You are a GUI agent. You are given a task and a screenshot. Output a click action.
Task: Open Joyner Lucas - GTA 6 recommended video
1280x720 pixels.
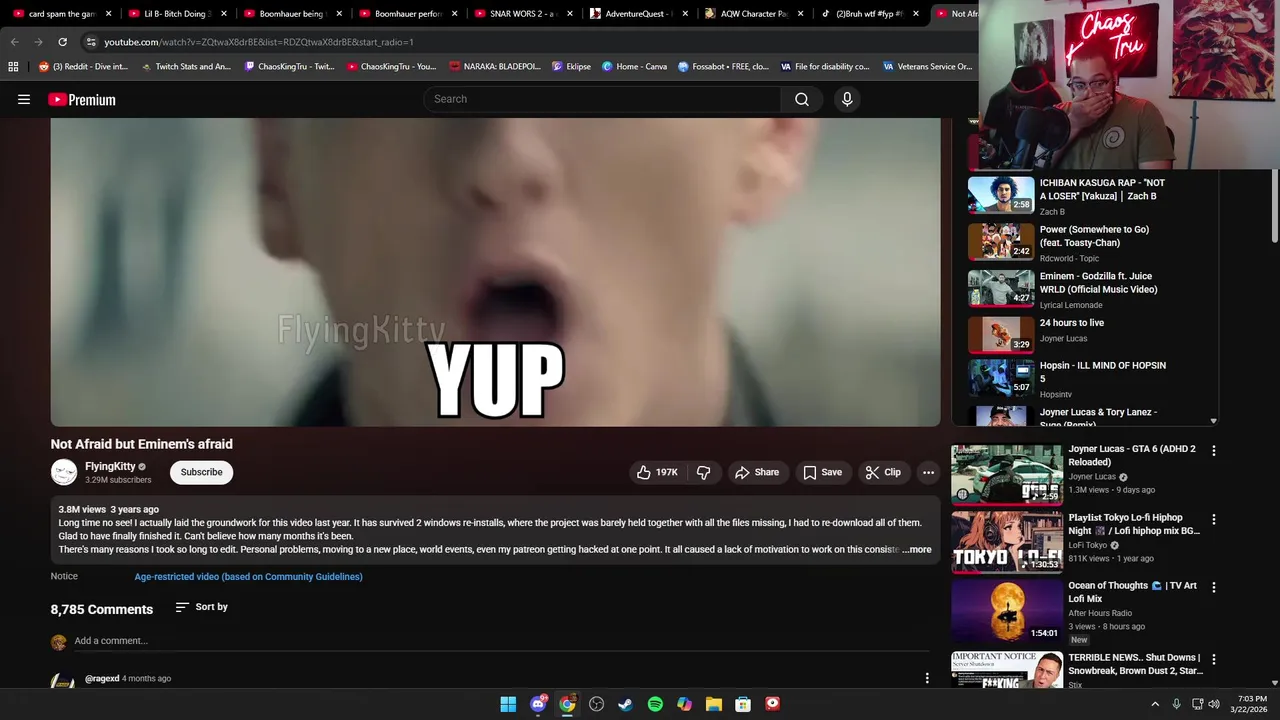coord(1076,472)
